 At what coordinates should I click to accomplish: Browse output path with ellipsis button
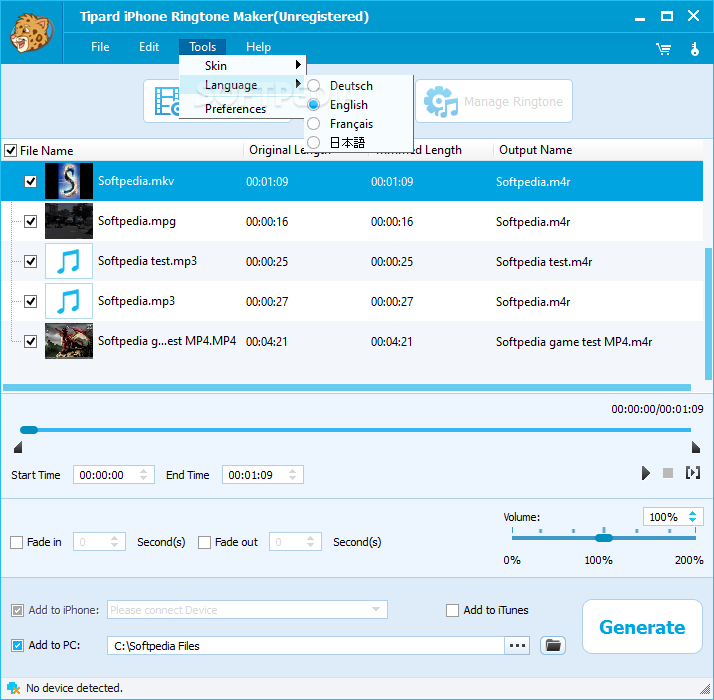(517, 645)
